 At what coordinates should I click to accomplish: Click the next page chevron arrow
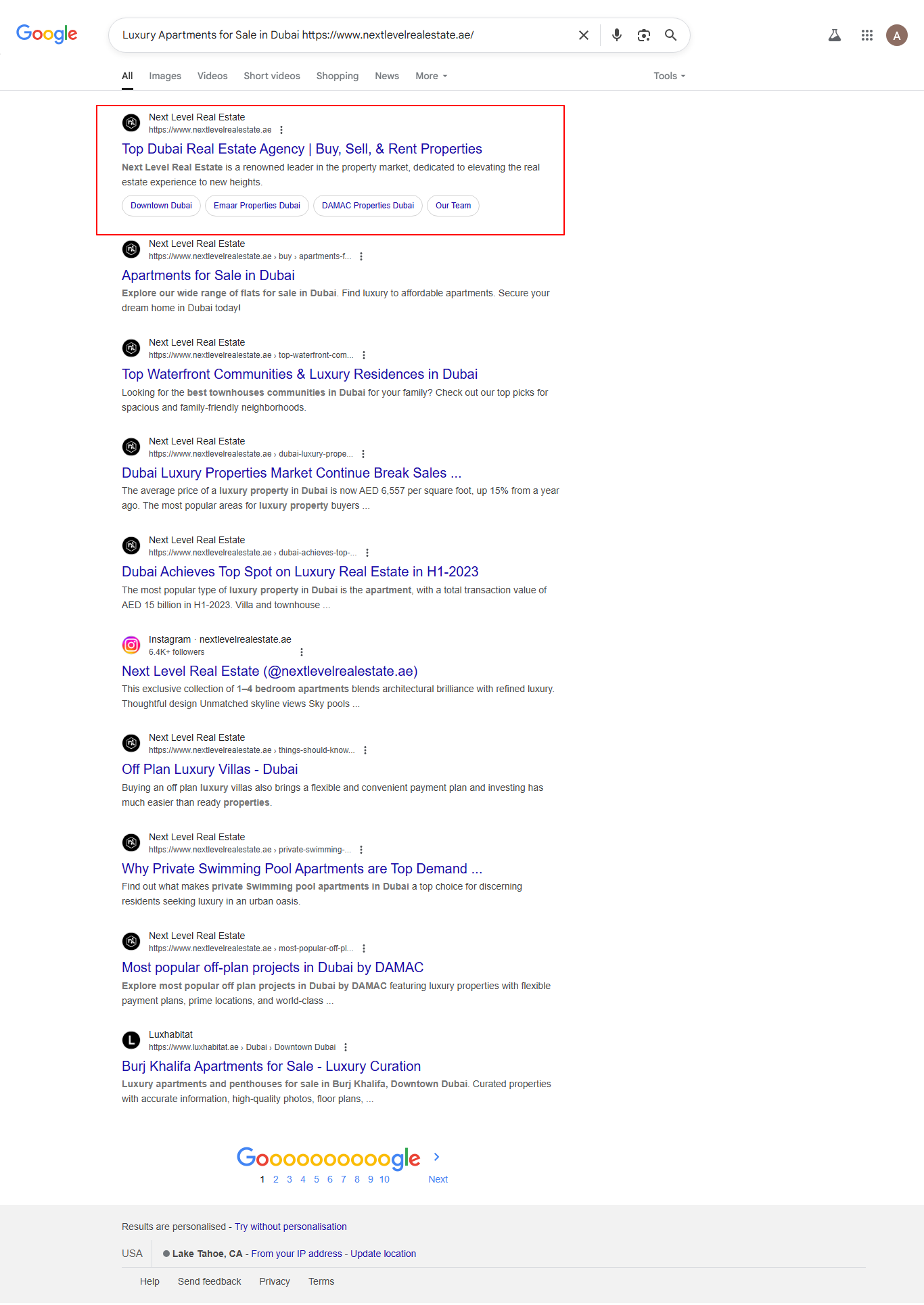click(437, 1157)
